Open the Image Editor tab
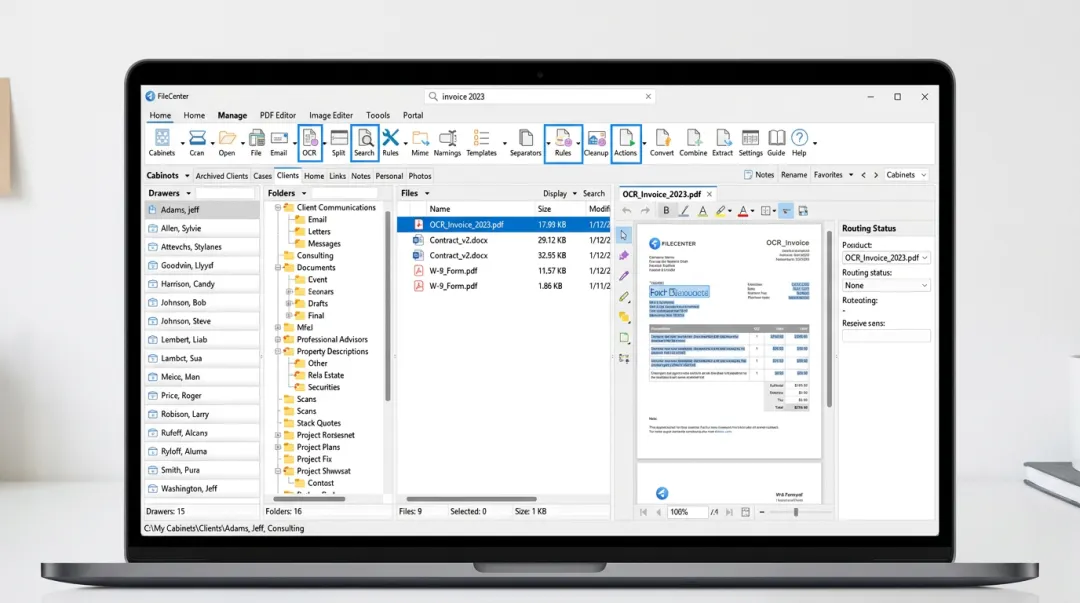 coord(331,116)
